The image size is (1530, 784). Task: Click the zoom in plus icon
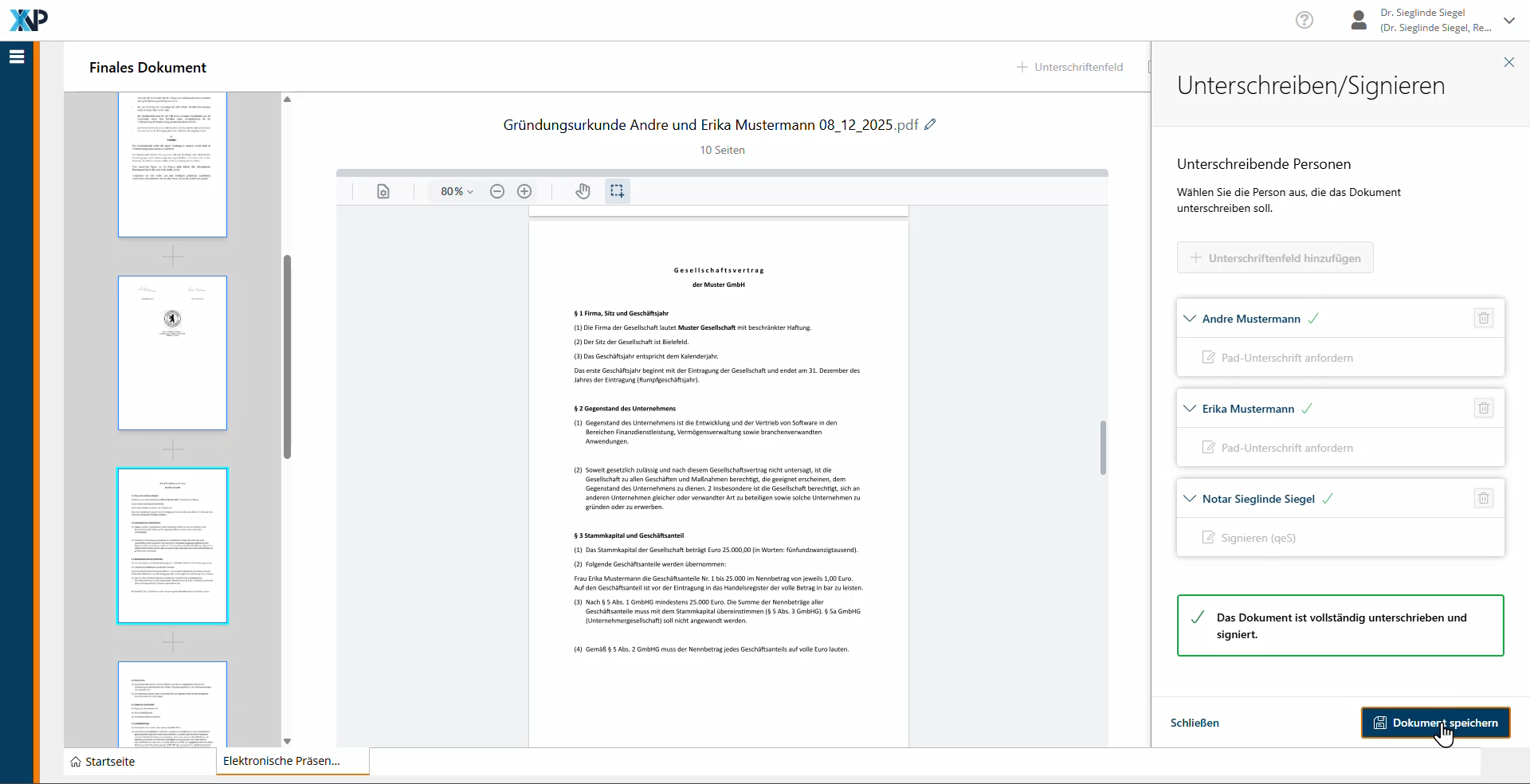click(524, 191)
